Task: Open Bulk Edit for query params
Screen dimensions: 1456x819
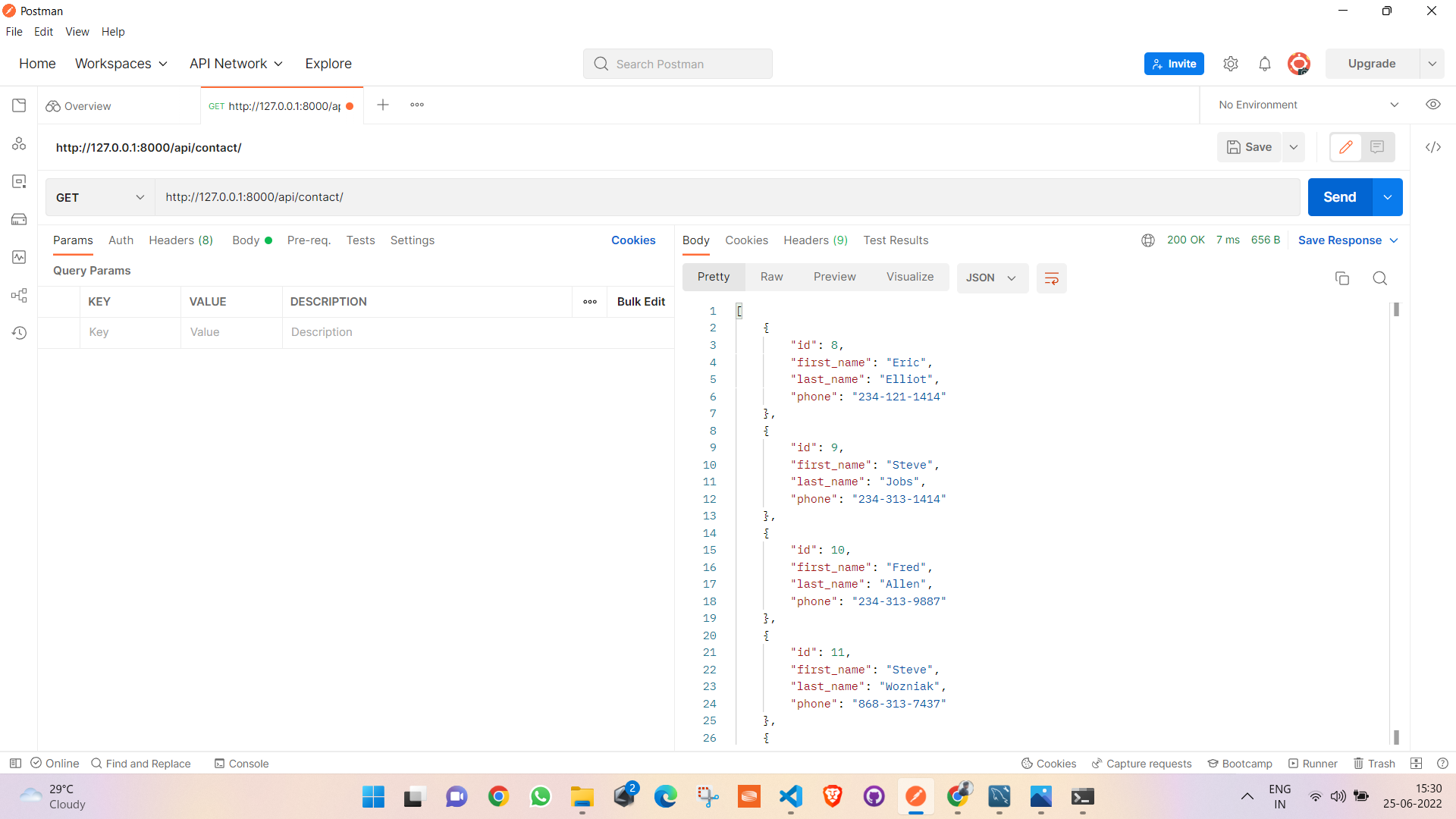Action: (x=641, y=301)
